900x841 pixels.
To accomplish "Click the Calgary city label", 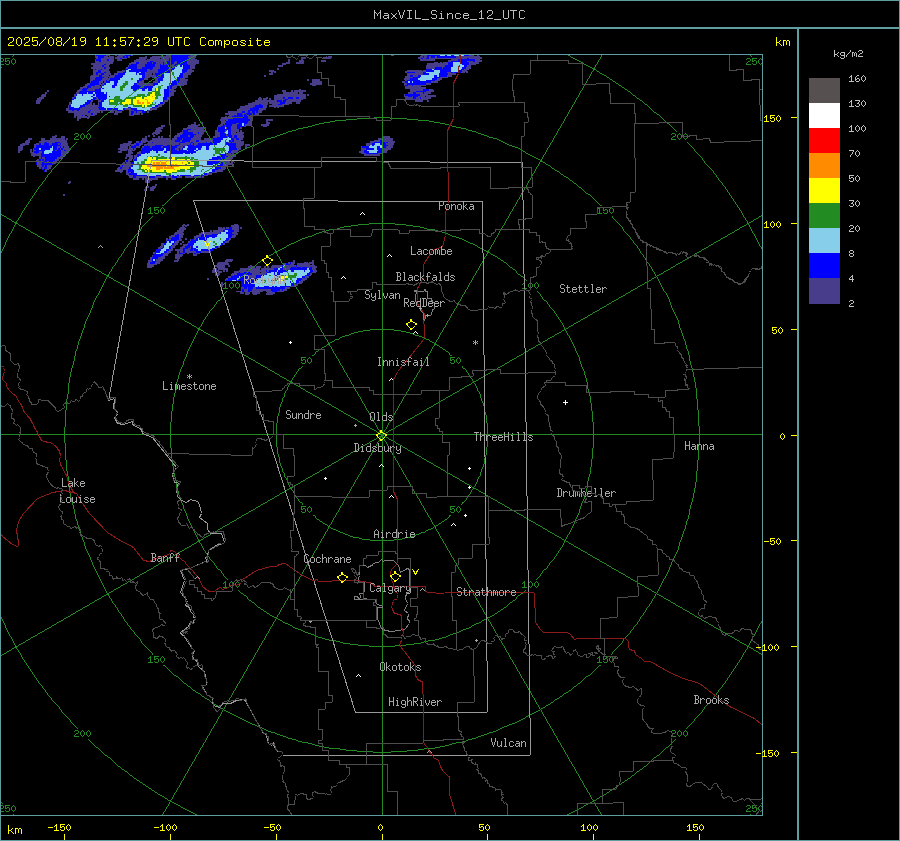I will (390, 588).
